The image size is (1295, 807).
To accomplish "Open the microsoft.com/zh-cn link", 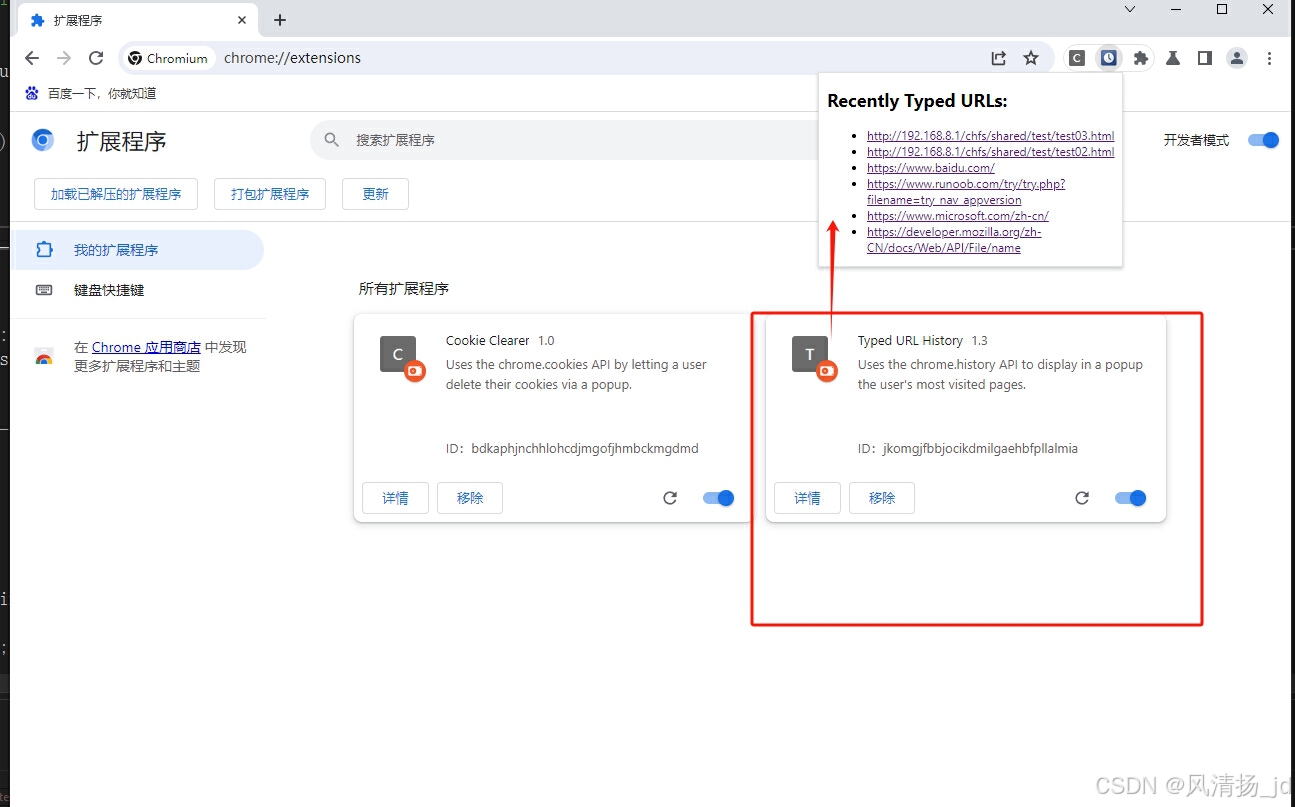I will coord(957,216).
